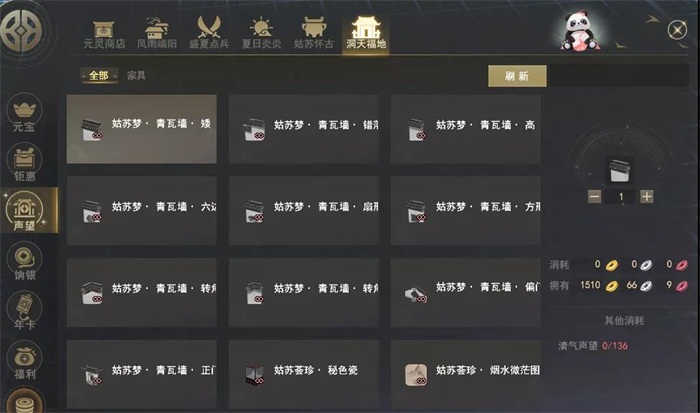Select the 全部 filter tab
This screenshot has height=413, width=700.
click(x=99, y=75)
